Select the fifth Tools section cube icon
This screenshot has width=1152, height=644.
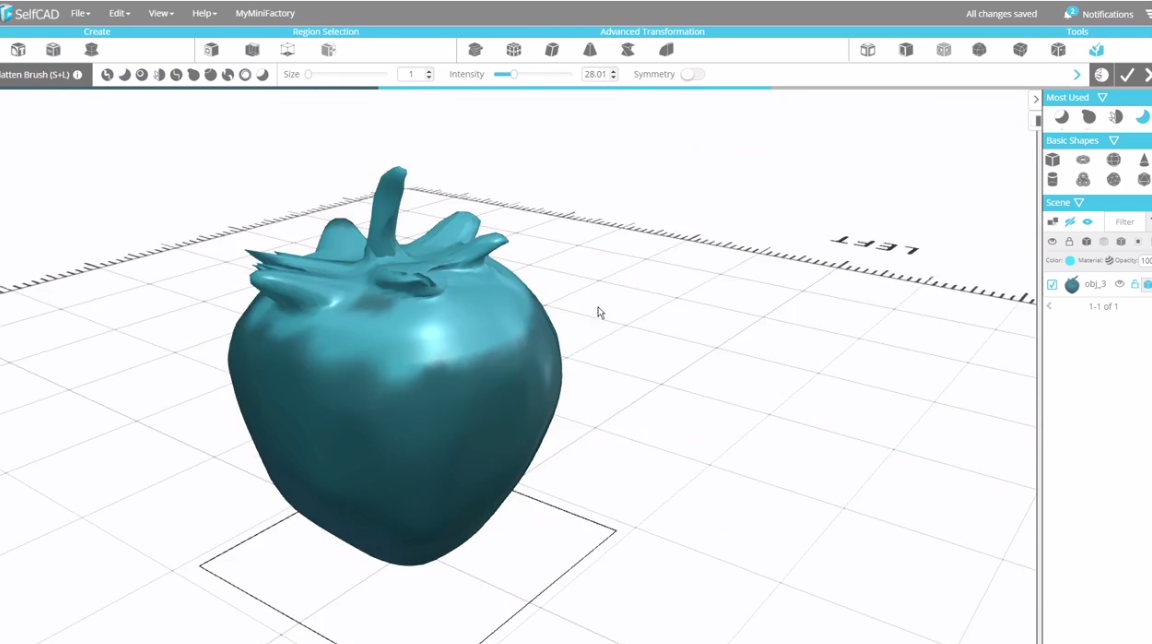(1020, 50)
